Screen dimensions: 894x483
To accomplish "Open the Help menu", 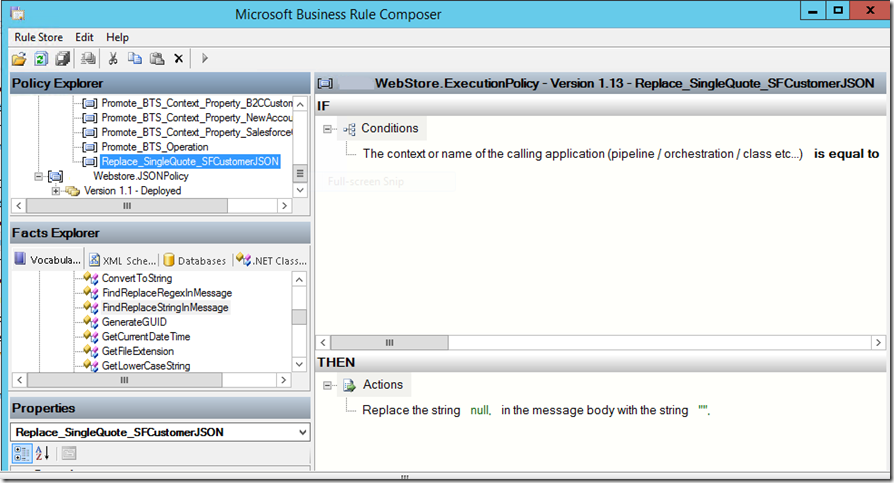I will (117, 37).
